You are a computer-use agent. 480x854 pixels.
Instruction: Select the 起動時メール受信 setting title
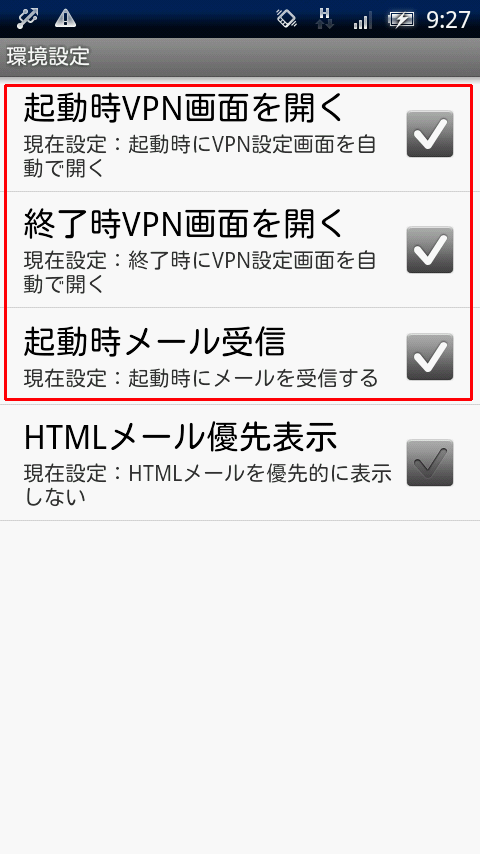(155, 341)
